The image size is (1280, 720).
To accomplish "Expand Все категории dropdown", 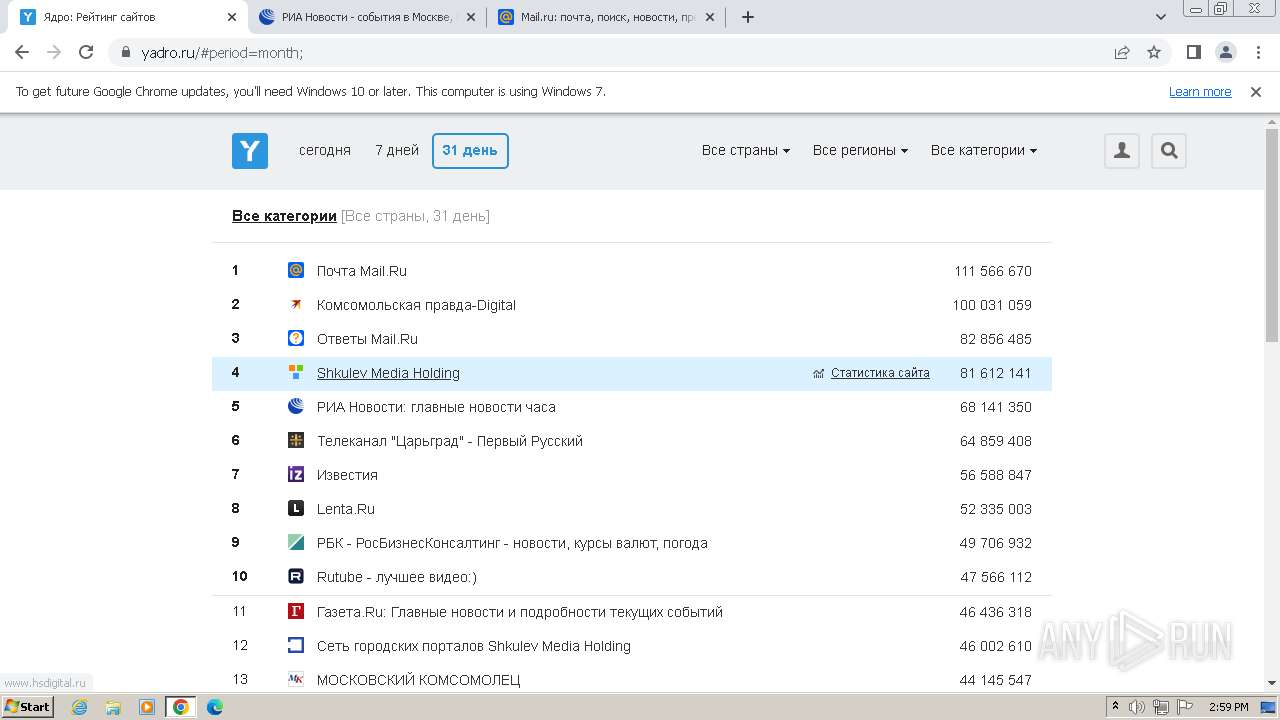I will 984,150.
